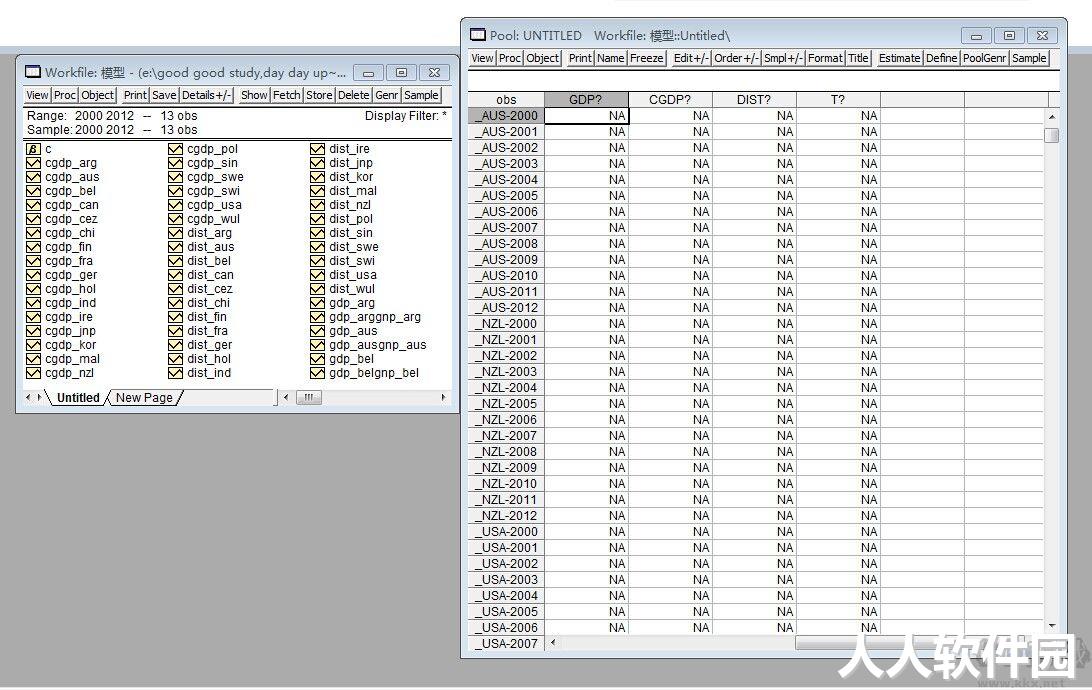
Task: Click Define in the Pool toolbar
Action: pyautogui.click(x=942, y=58)
